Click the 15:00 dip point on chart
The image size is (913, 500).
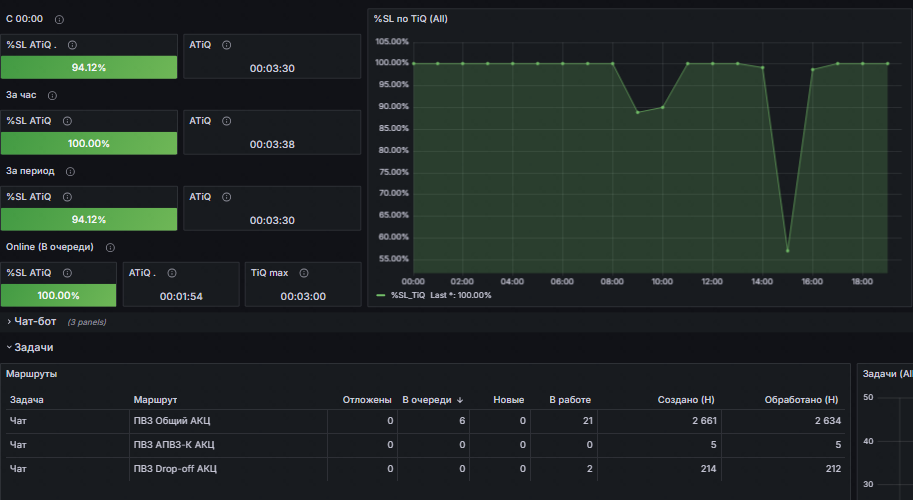[787, 251]
